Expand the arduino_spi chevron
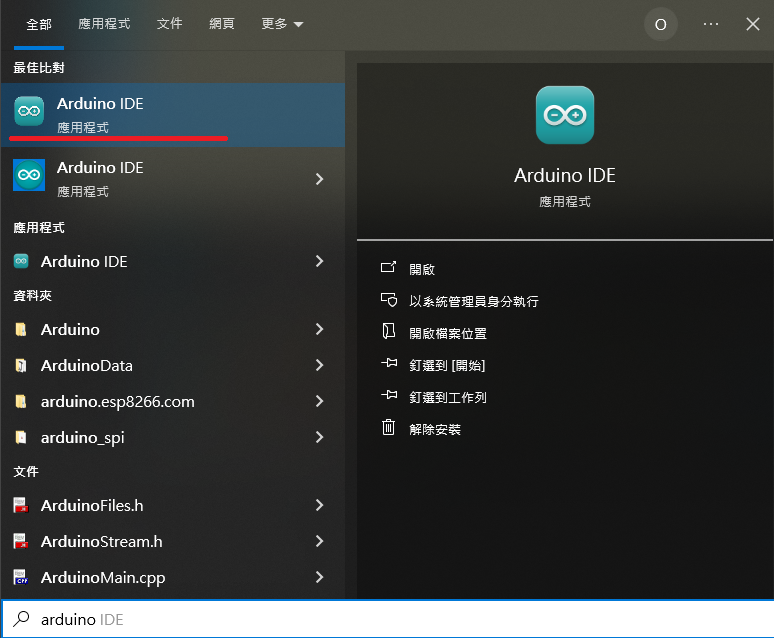The width and height of the screenshot is (774, 638). (319, 437)
